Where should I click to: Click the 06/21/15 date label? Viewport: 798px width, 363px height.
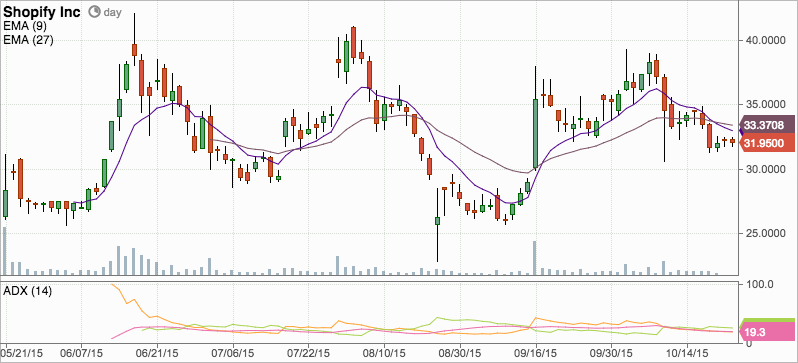point(156,352)
